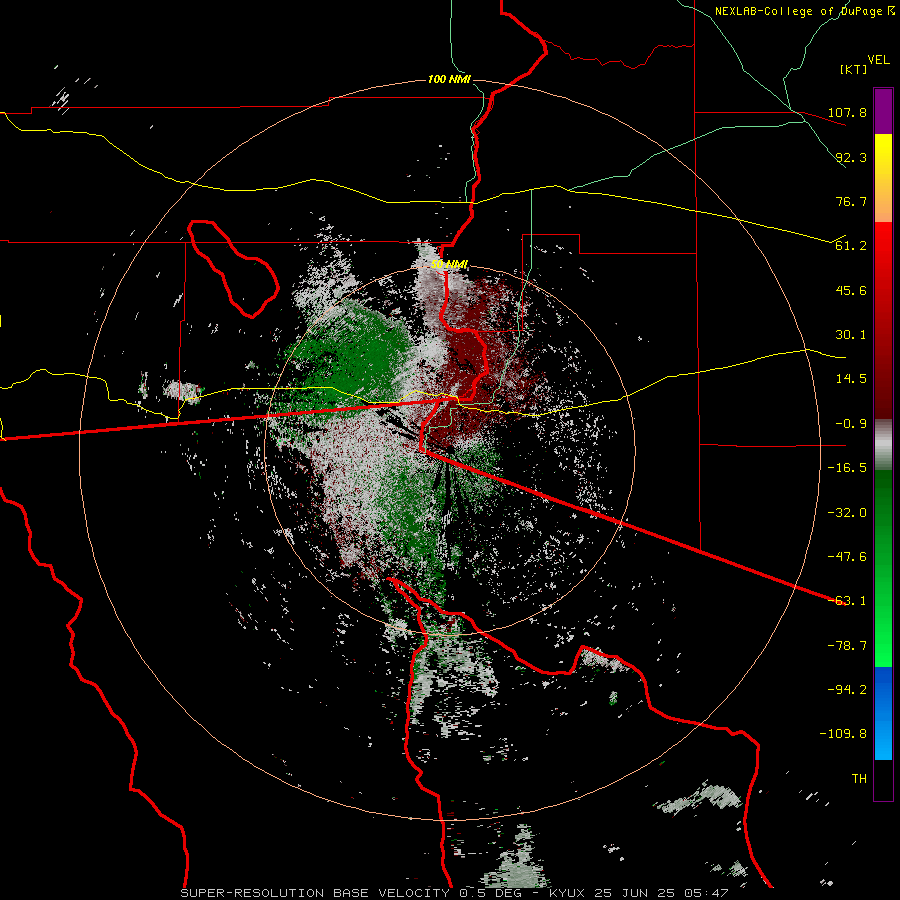Select the -63.1 knot scale value
The width and height of the screenshot is (900, 900).
848,601
